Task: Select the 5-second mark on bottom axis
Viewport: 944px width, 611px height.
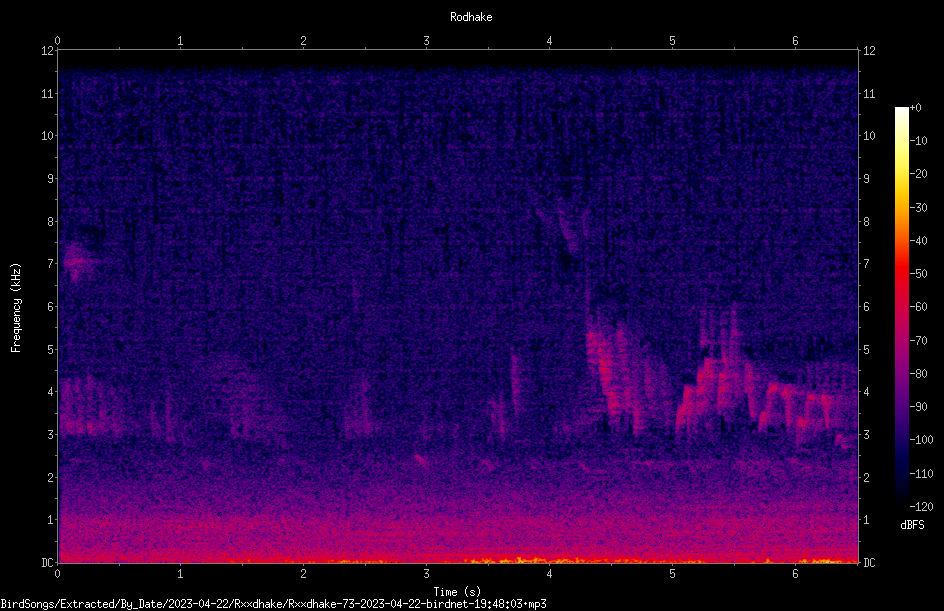Action: tap(672, 574)
